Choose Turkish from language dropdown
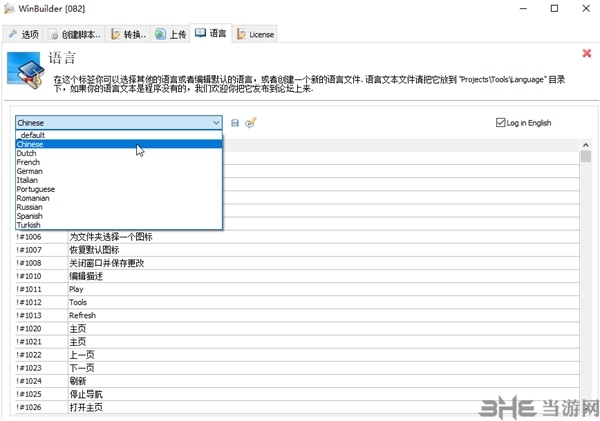 [119, 225]
